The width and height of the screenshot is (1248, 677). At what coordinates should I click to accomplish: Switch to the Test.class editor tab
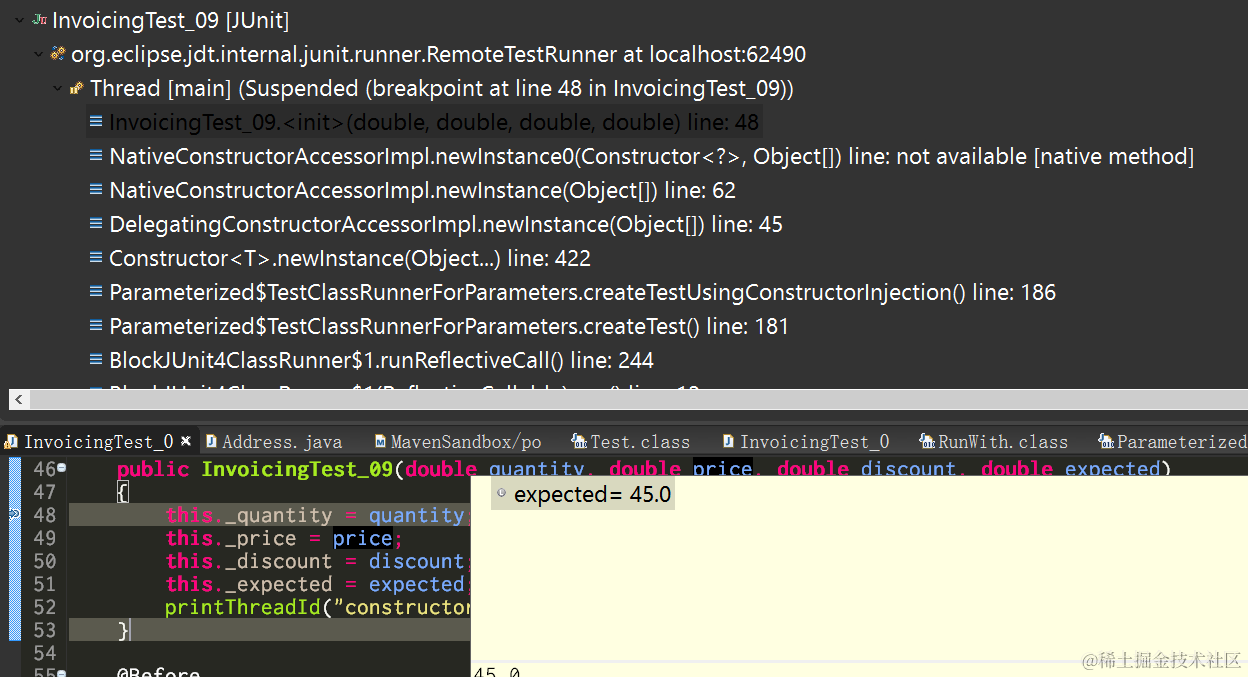pyautogui.click(x=631, y=441)
